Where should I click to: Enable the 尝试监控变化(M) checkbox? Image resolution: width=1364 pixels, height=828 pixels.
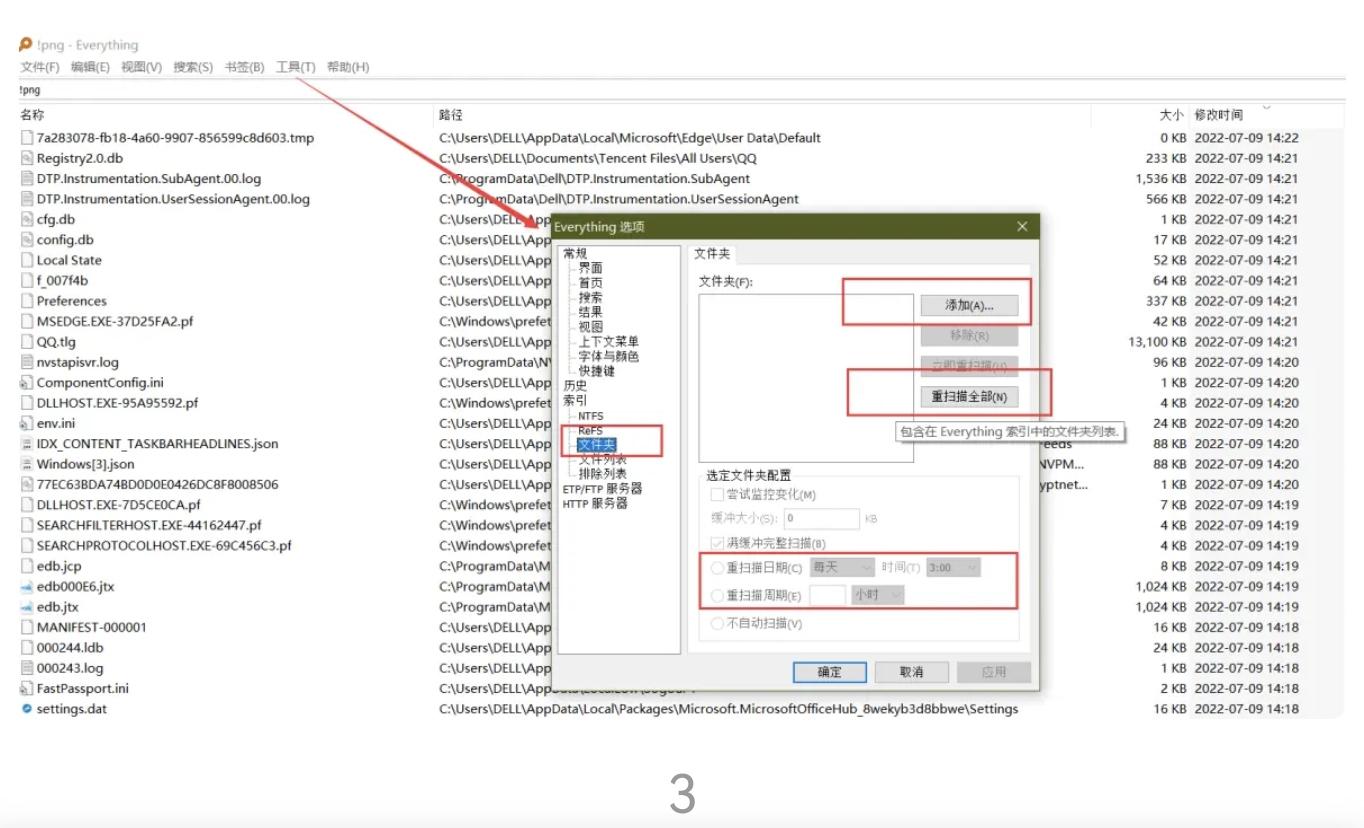(716, 494)
